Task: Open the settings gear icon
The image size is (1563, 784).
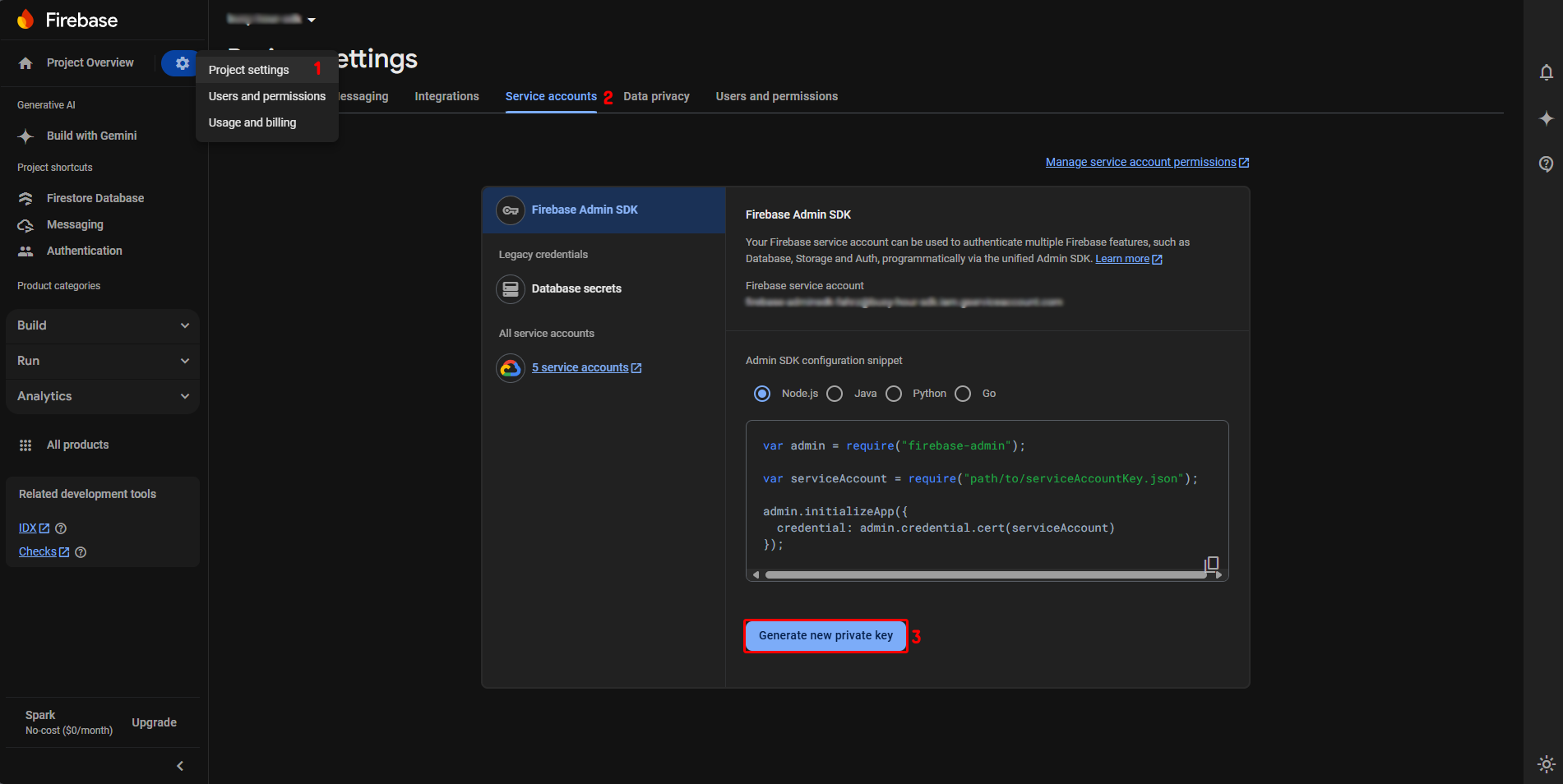Action: (182, 63)
